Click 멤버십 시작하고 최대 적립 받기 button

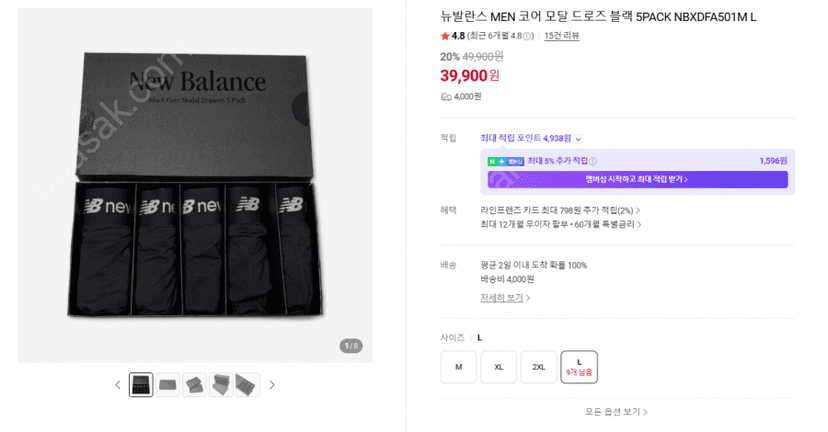637,180
